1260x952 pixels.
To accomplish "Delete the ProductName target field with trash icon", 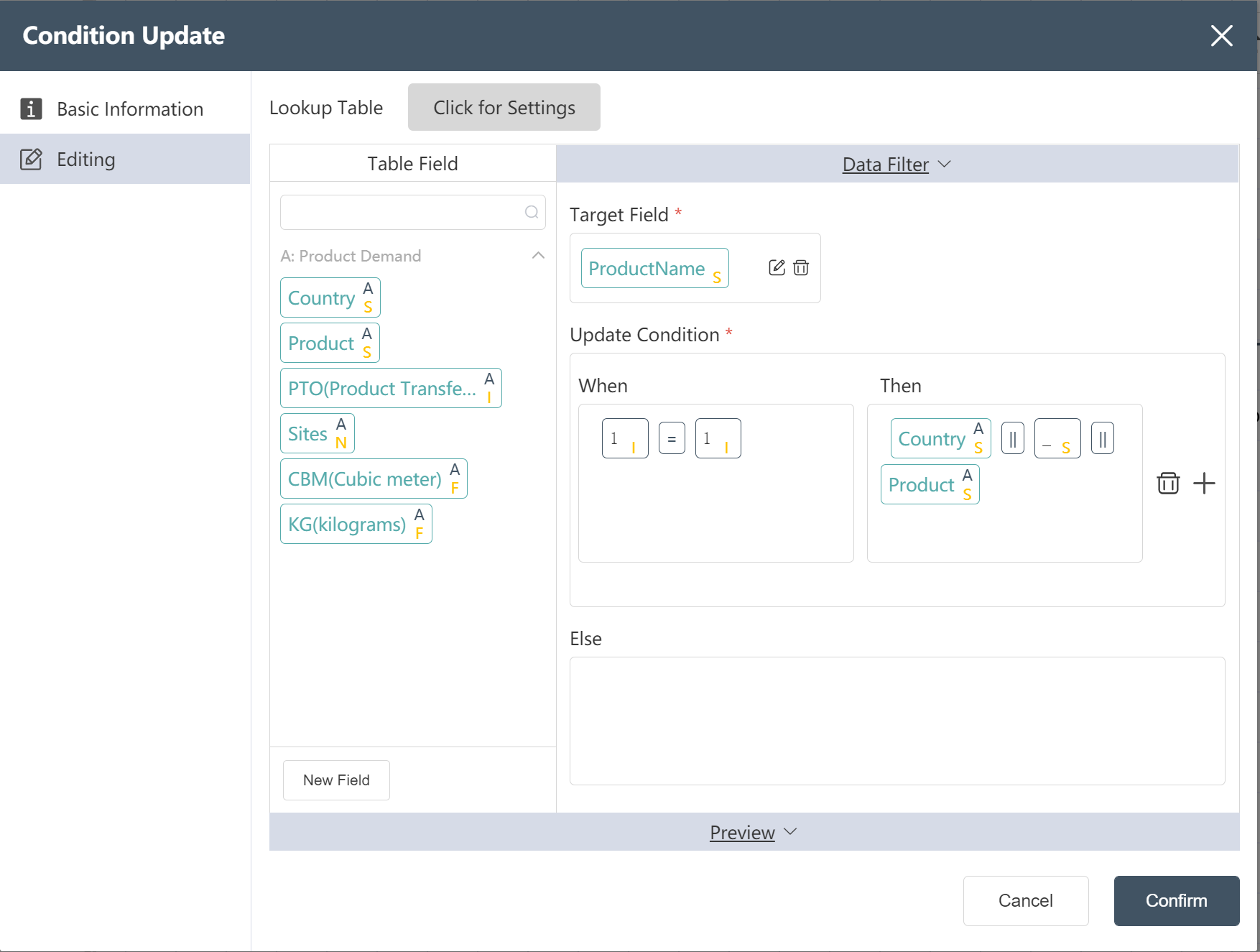I will point(801,268).
